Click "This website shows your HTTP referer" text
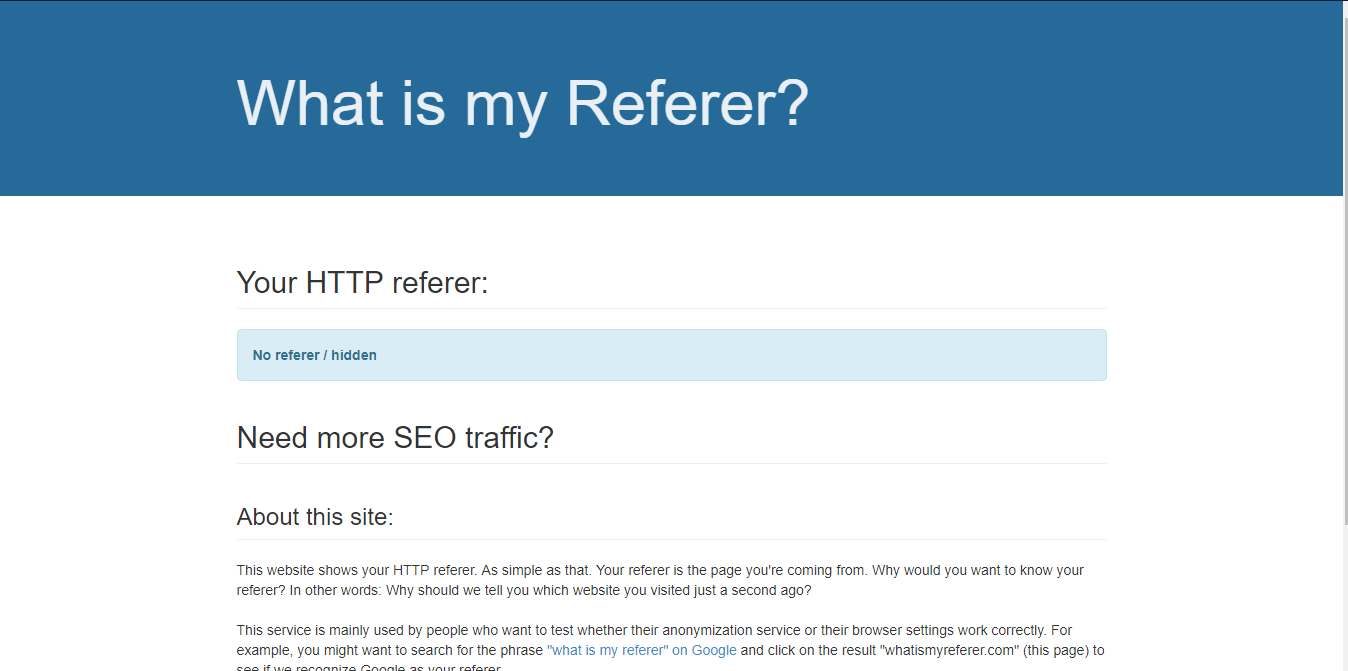This screenshot has height=671, width=1348. point(356,570)
